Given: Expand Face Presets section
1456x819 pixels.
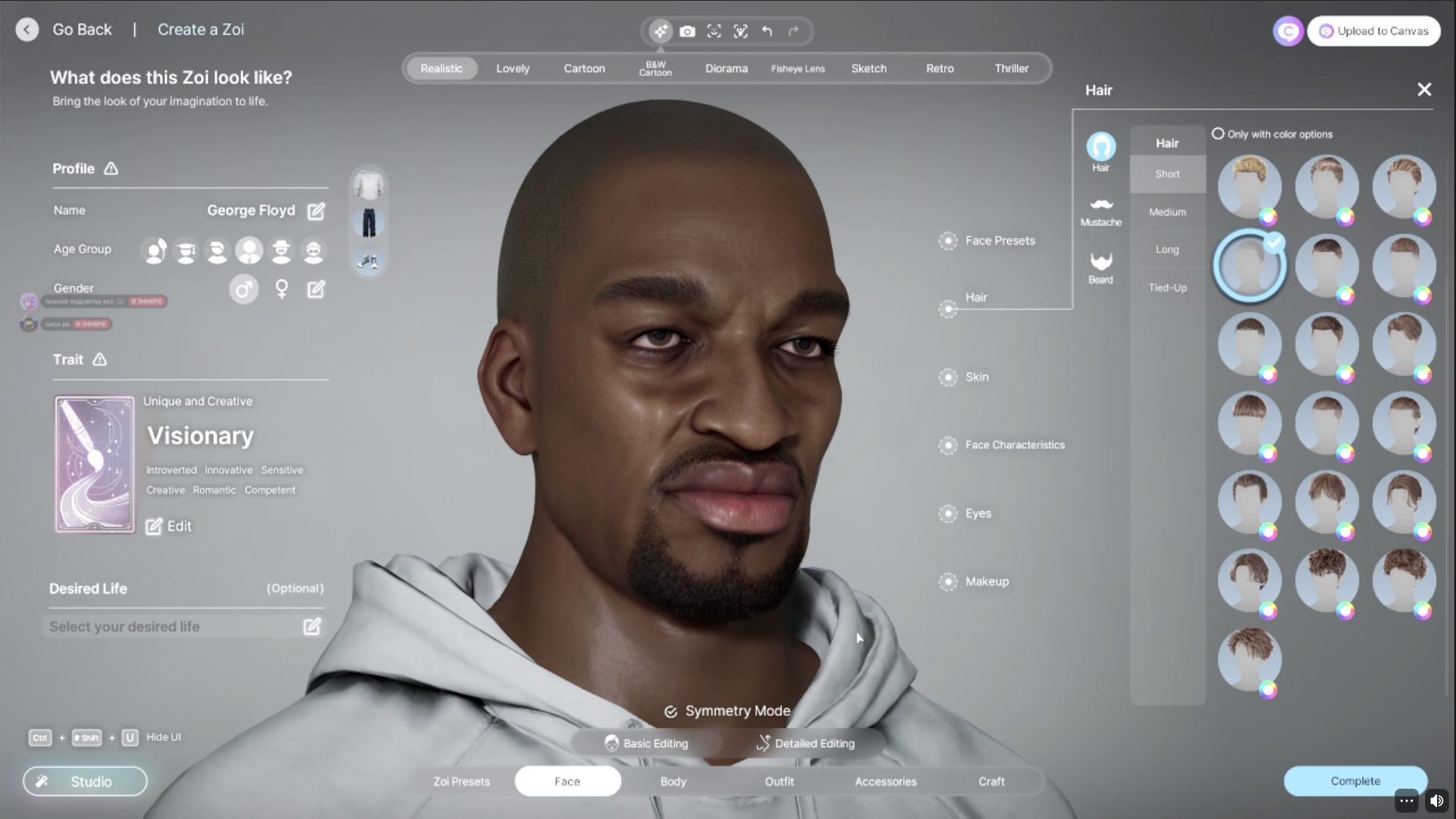Looking at the screenshot, I should [x=987, y=241].
